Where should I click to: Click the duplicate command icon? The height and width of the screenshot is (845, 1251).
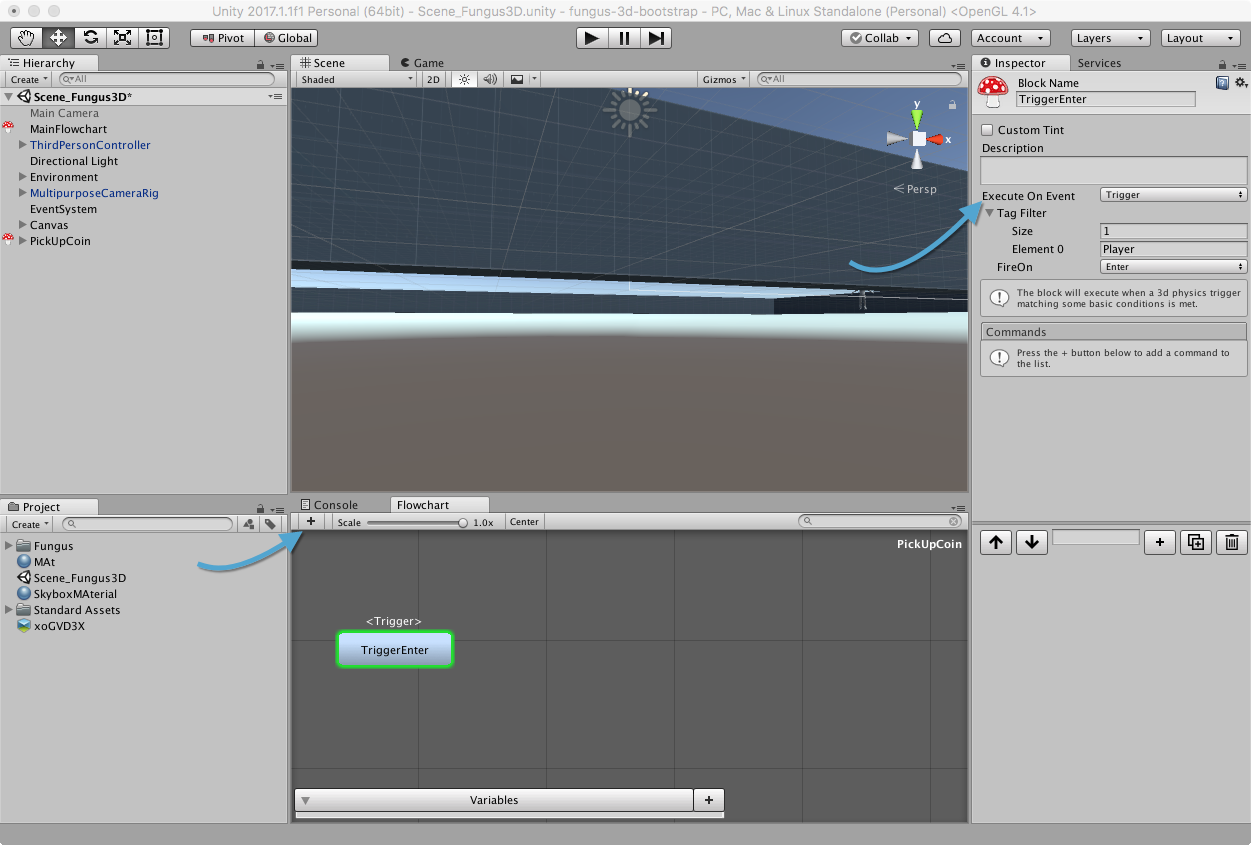click(x=1195, y=542)
